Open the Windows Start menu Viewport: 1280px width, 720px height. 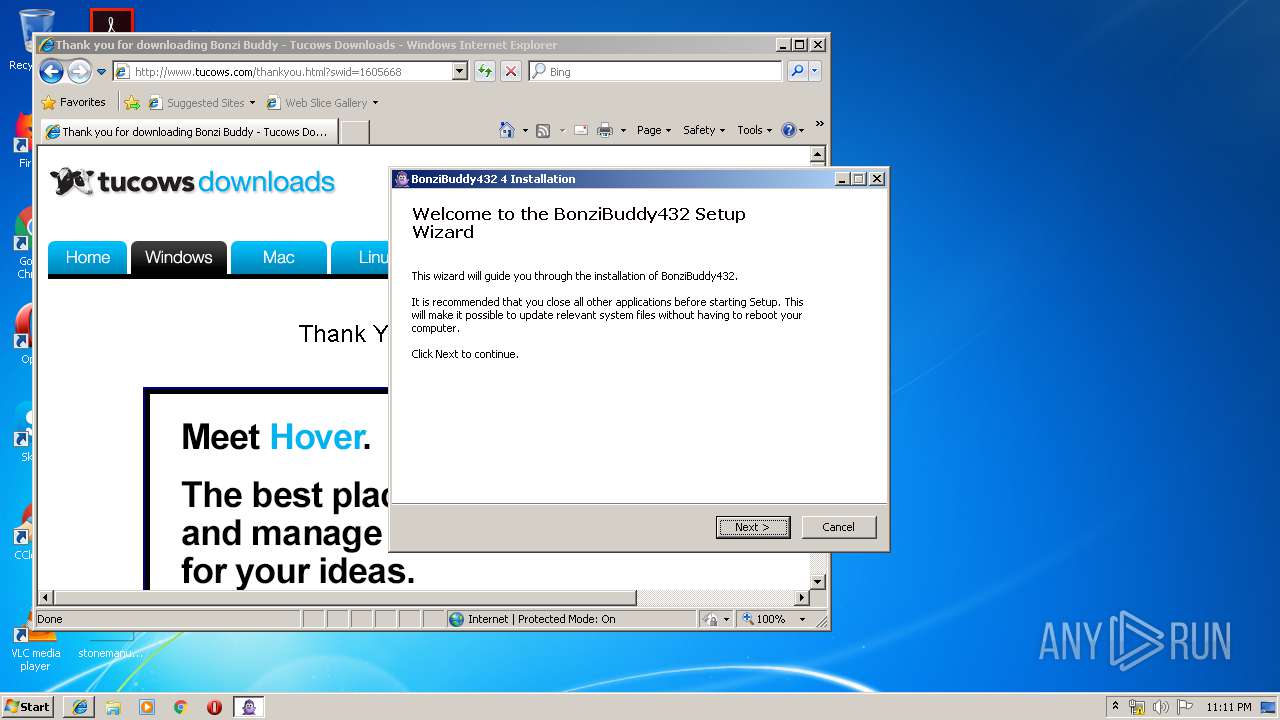pos(28,706)
